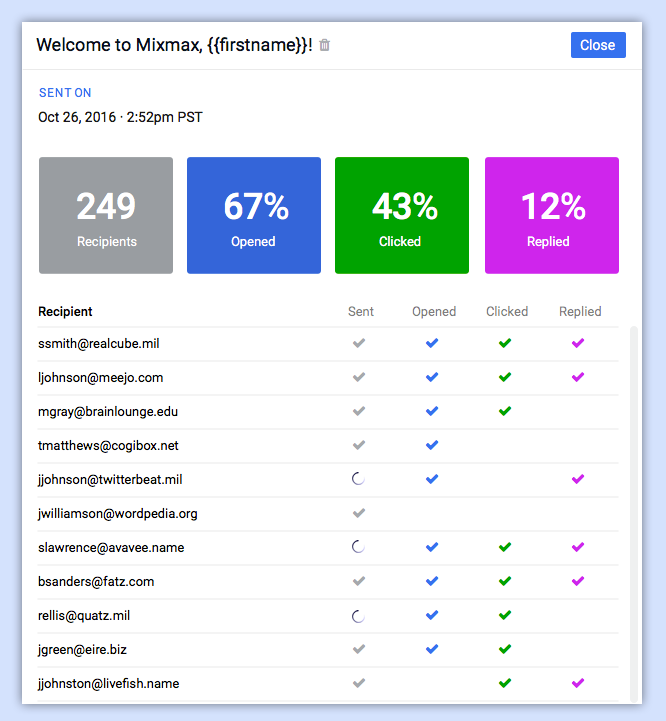The height and width of the screenshot is (721, 666).
Task: Select recipient jjohnston@livefish.name
Action: coord(109,684)
